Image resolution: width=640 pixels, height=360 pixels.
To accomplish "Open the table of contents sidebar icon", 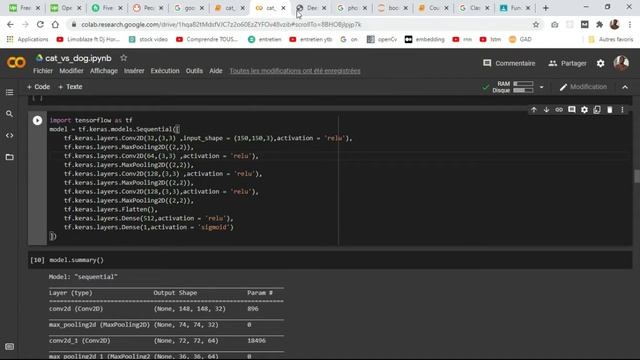I will 9,92.
